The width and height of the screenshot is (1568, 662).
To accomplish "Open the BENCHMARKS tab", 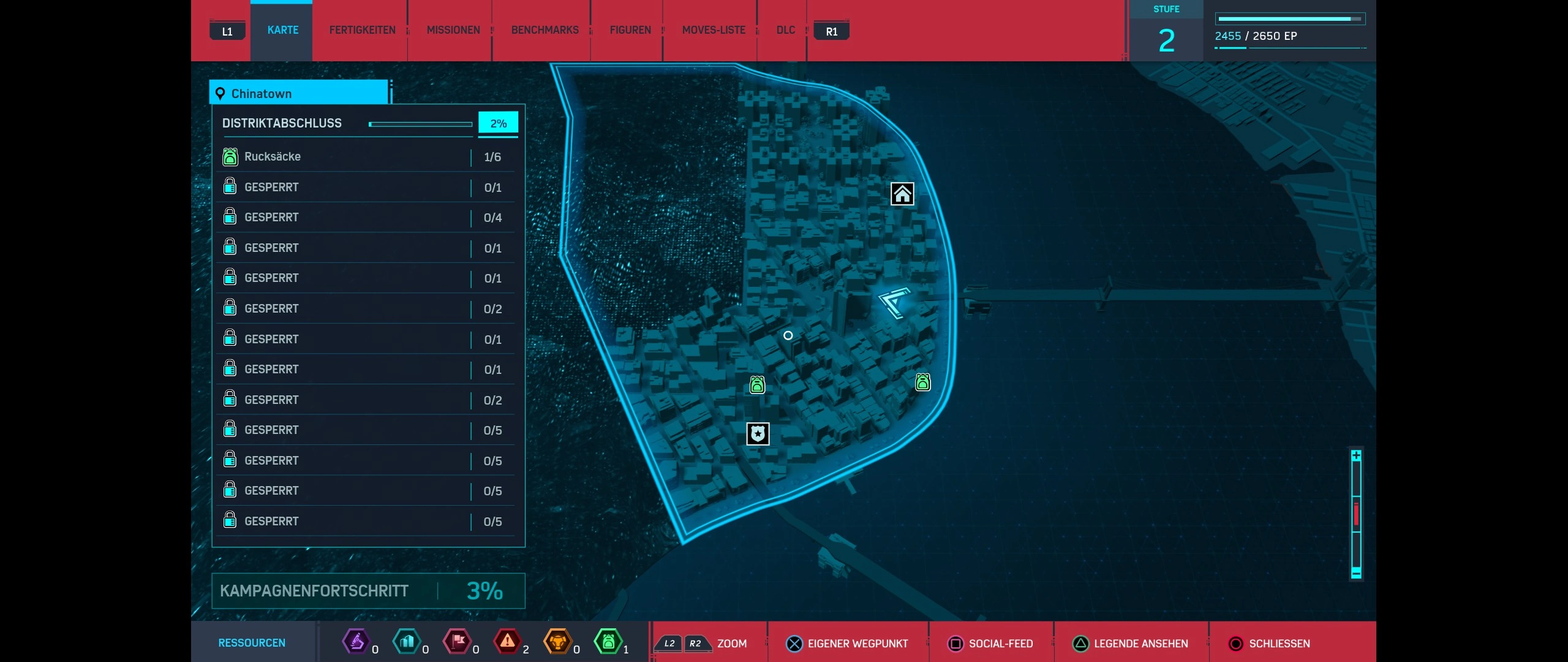I will pos(545,30).
